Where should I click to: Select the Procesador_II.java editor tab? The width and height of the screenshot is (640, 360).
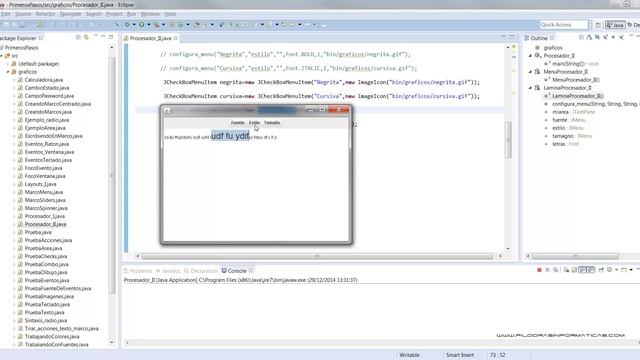click(151, 38)
